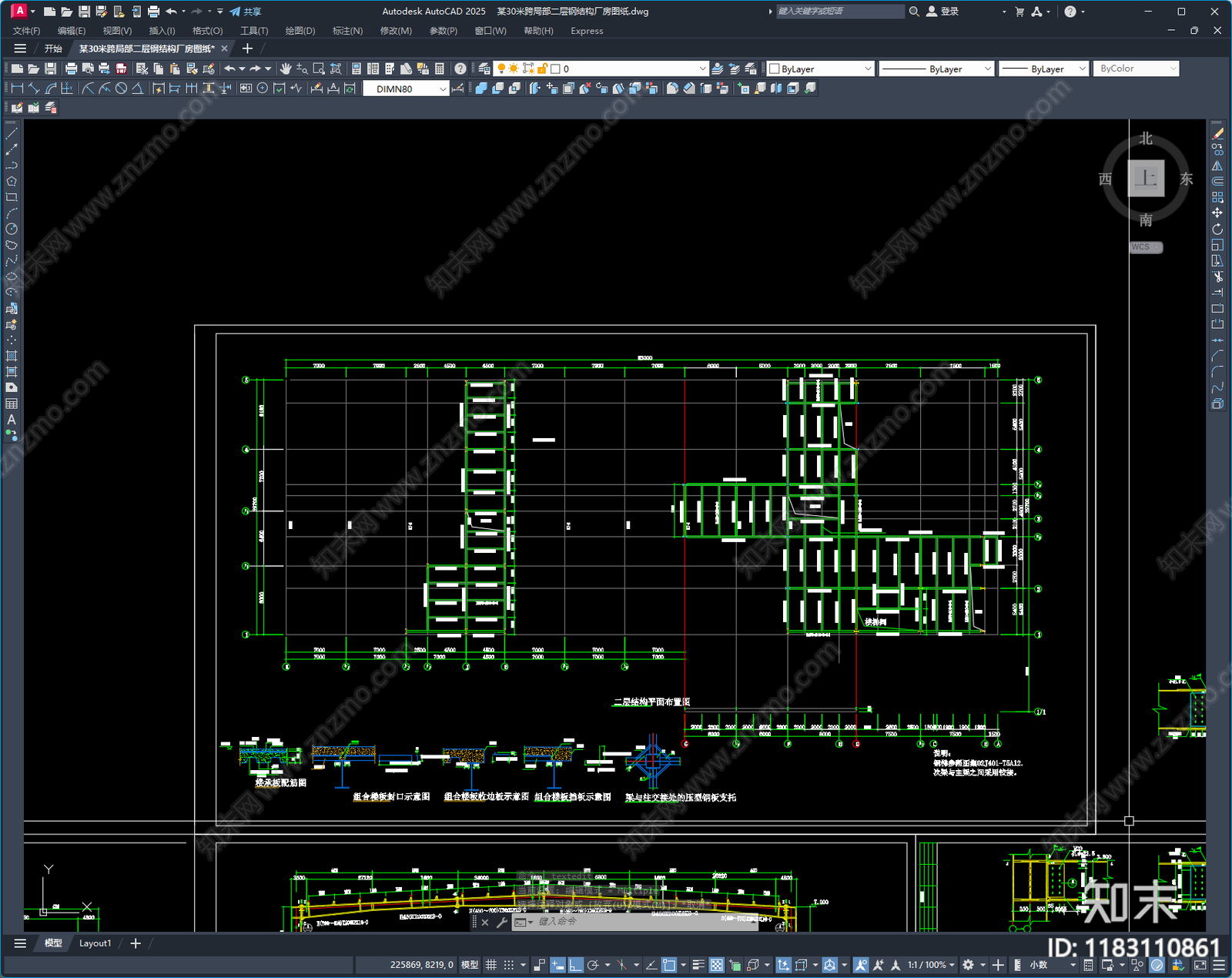This screenshot has width=1232, height=978.
Task: Toggle layer lock icon in layer dropdown
Action: click(x=542, y=69)
